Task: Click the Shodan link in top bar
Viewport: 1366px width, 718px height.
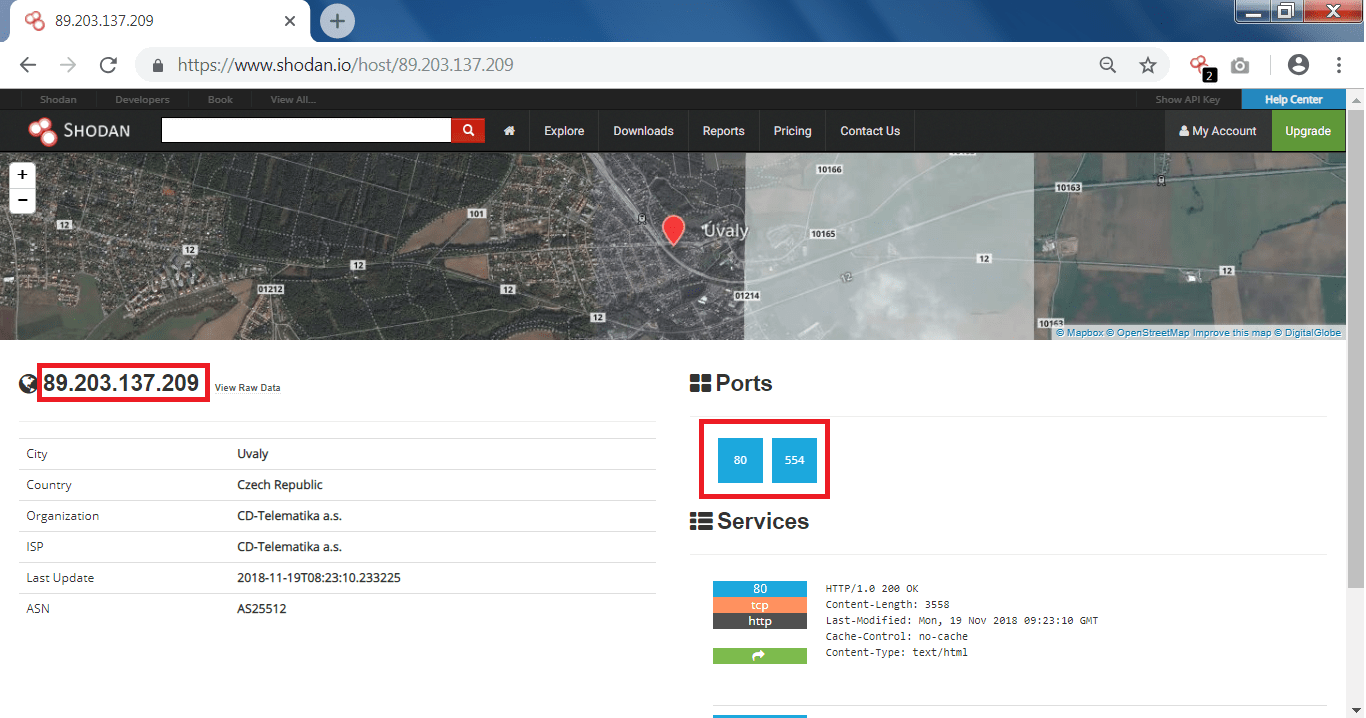Action: coord(58,100)
